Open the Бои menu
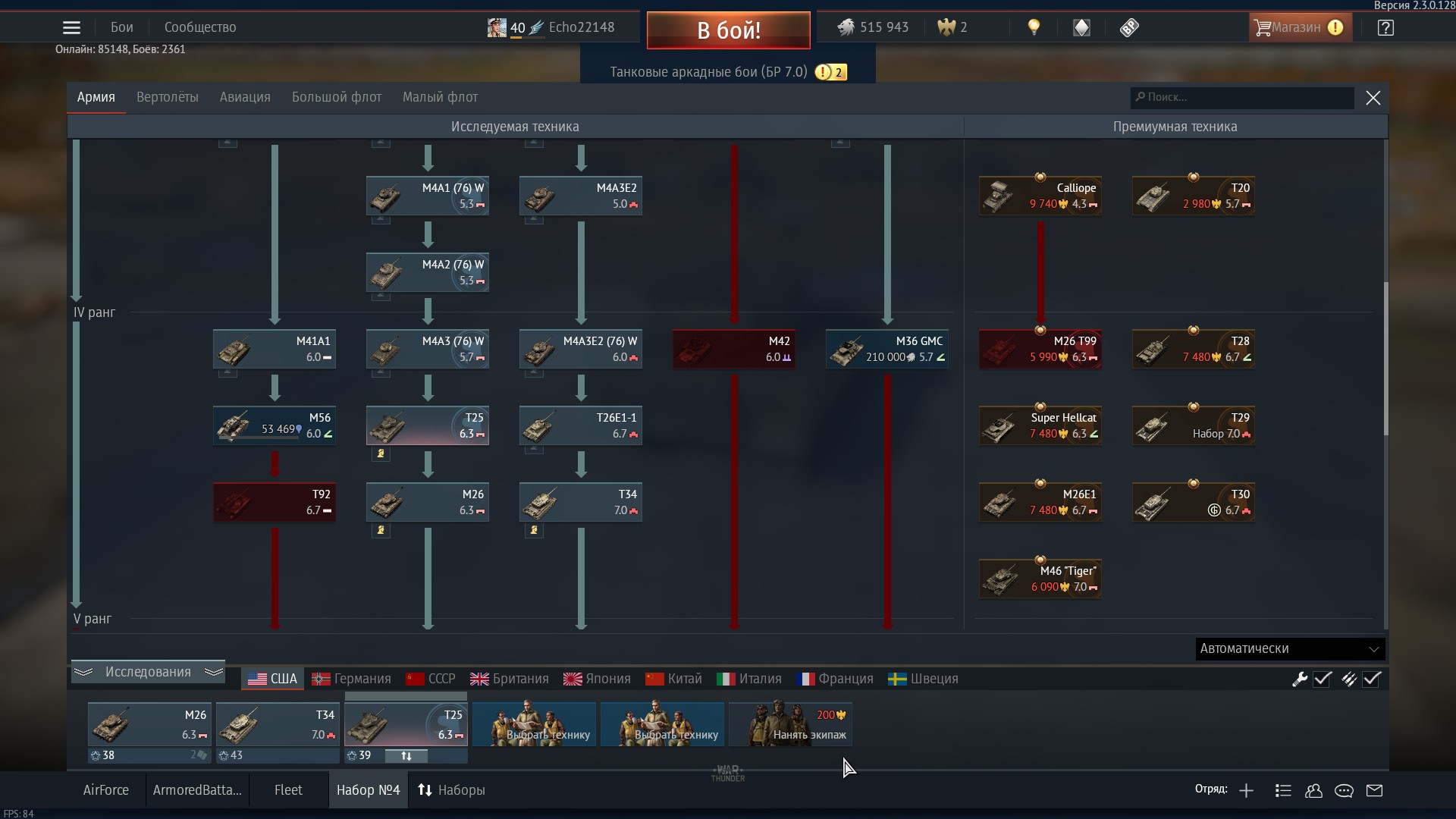1456x819 pixels. (121, 27)
